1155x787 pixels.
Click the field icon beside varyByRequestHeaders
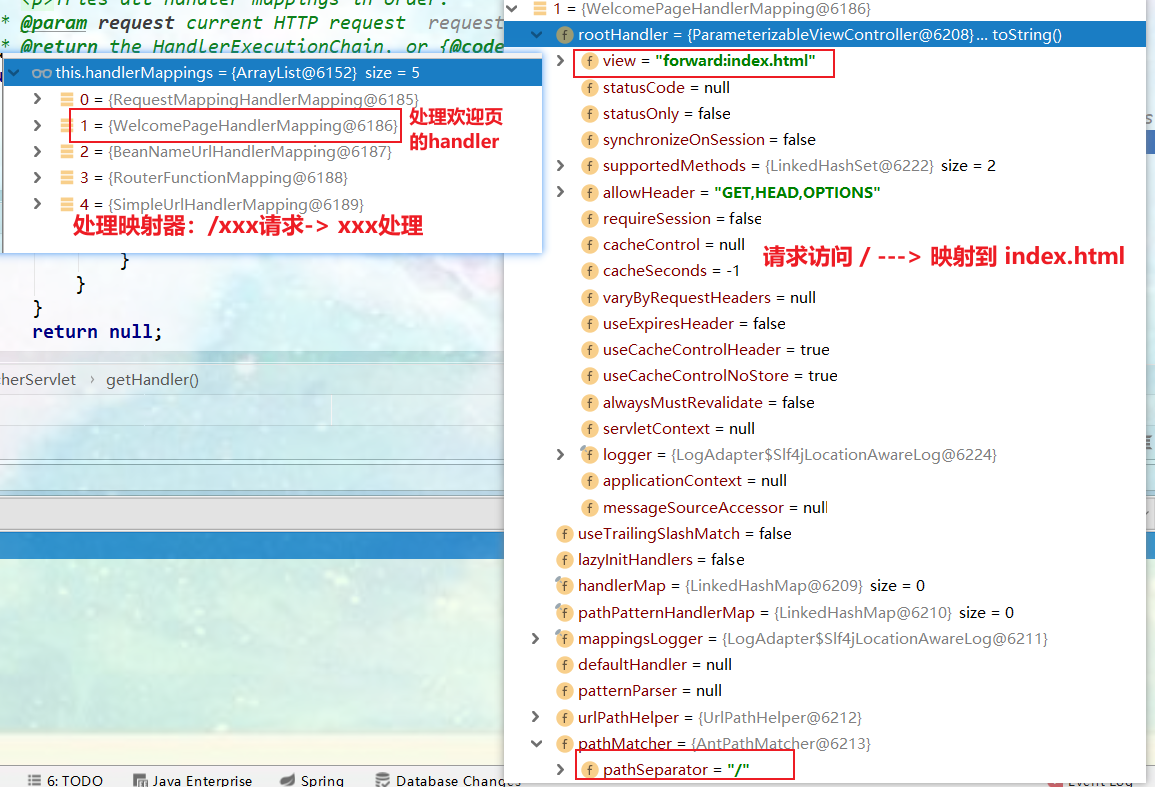point(589,297)
